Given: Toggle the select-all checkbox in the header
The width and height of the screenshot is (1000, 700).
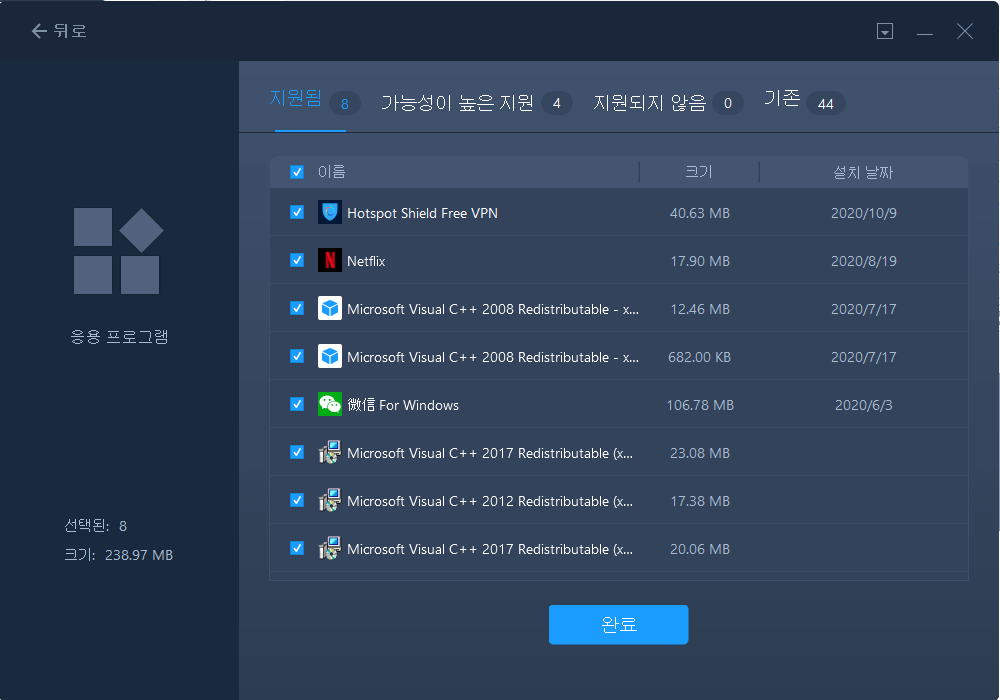Looking at the screenshot, I should click(x=297, y=172).
